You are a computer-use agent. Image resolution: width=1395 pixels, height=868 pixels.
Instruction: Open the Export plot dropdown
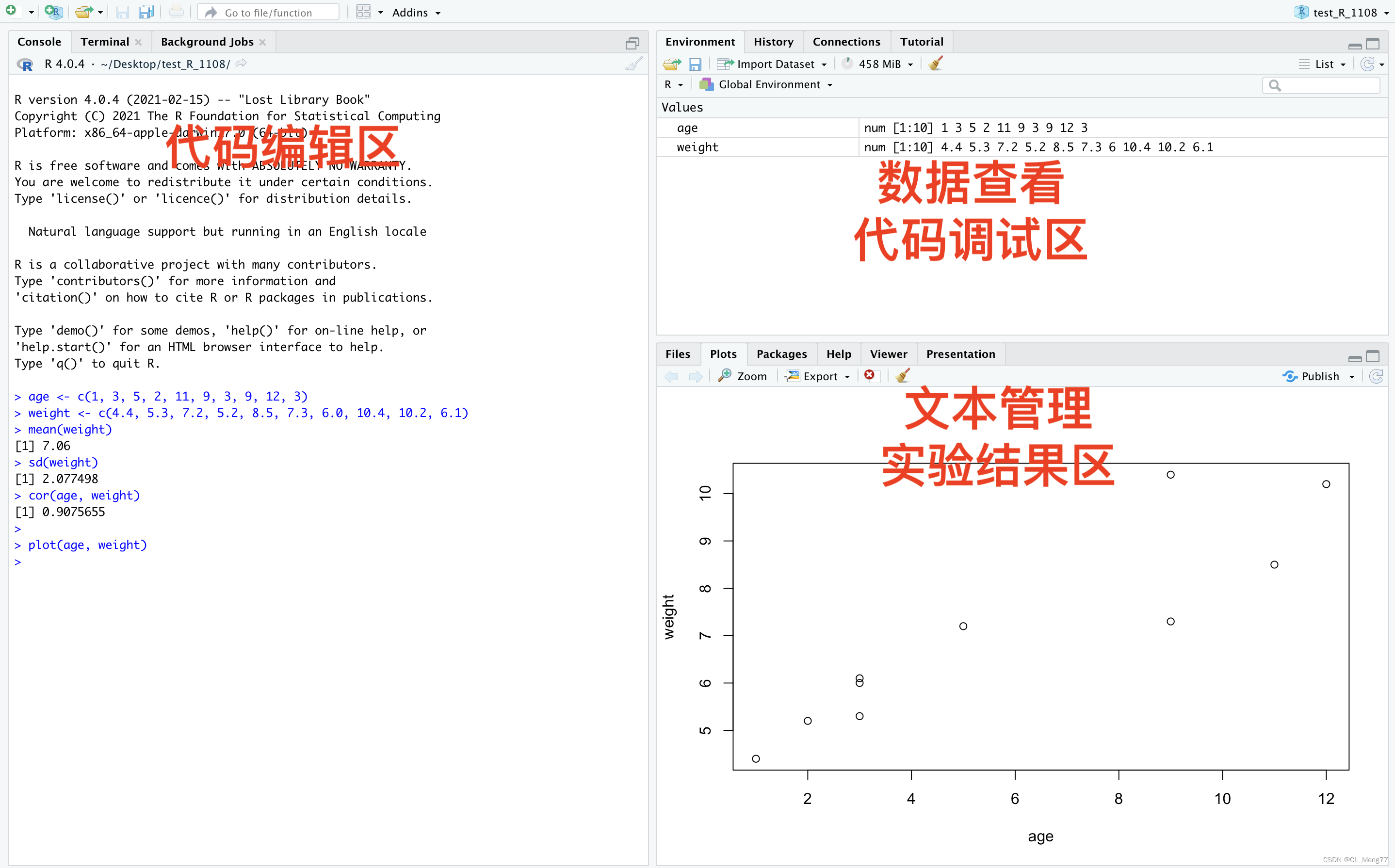[817, 376]
